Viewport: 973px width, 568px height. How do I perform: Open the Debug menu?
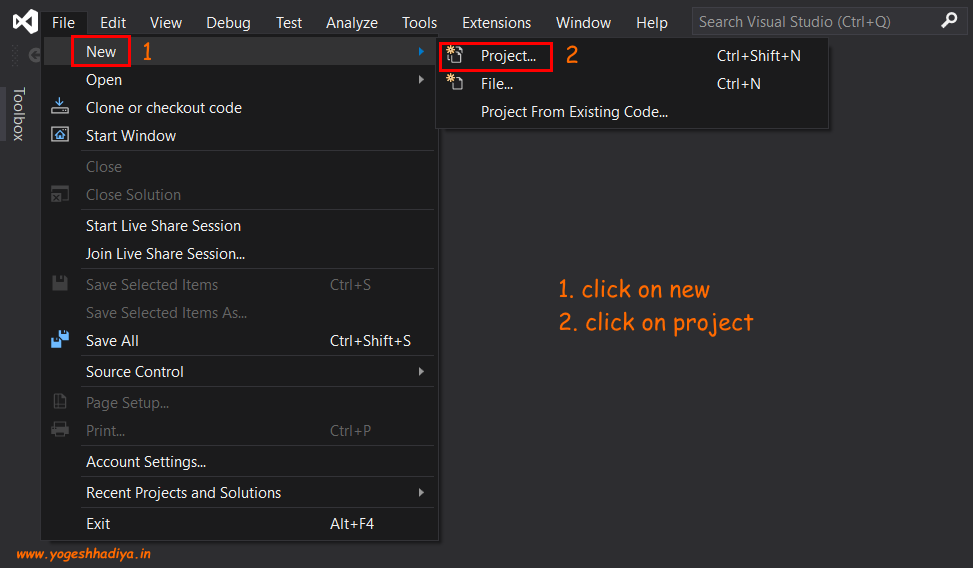coord(229,22)
